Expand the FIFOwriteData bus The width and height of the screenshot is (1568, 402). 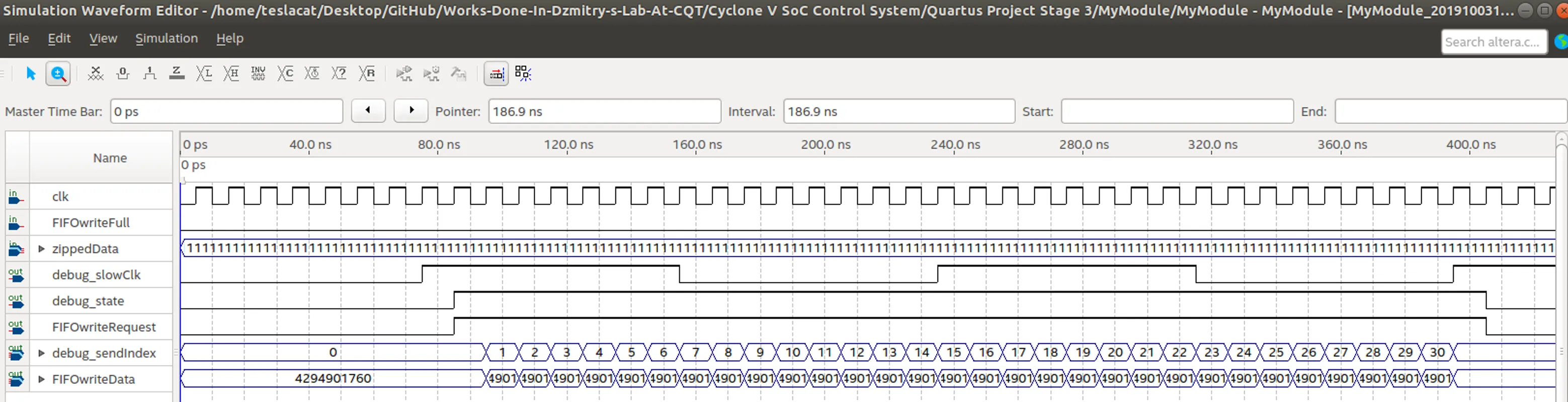click(41, 379)
